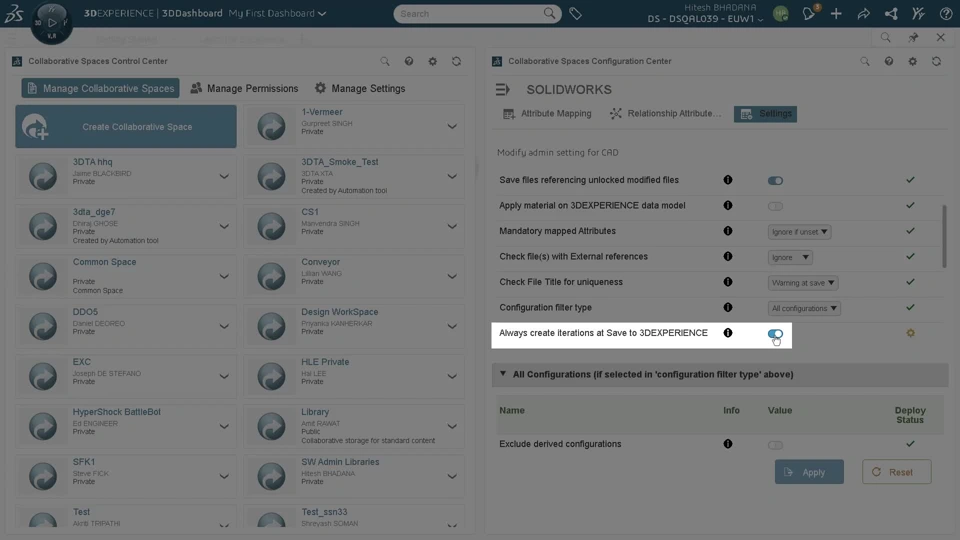This screenshot has width=960, height=540.
Task: Click info icon for Always create iterations
Action: pyautogui.click(x=727, y=332)
